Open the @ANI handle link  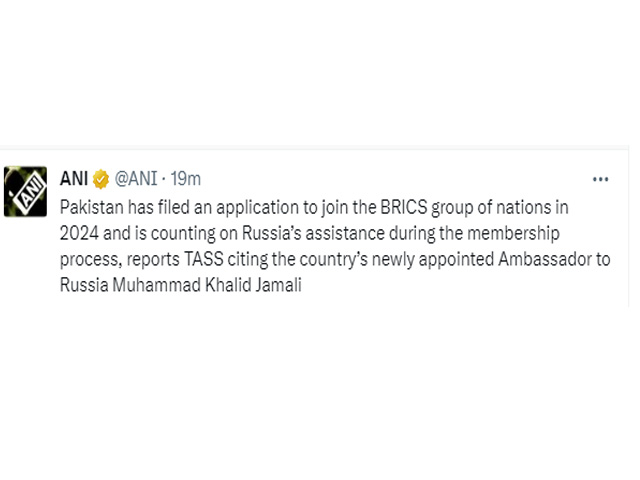point(136,179)
